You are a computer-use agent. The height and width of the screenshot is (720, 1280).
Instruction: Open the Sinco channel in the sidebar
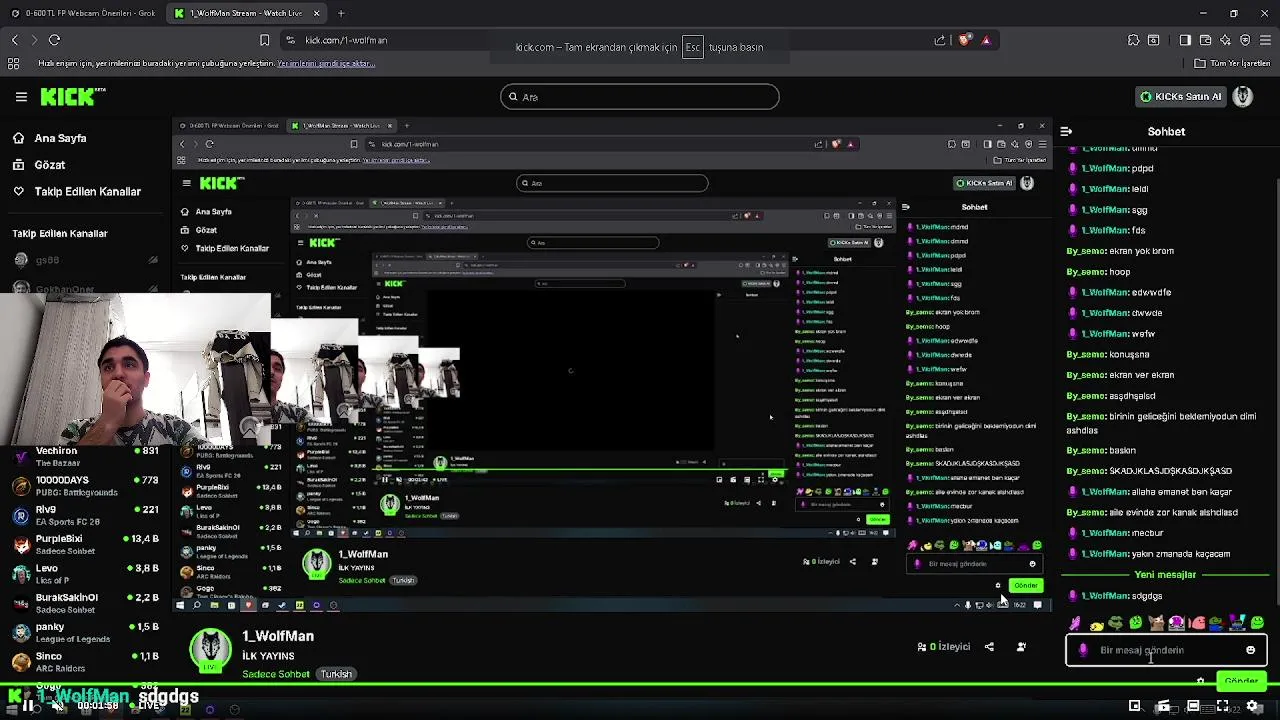coord(85,662)
